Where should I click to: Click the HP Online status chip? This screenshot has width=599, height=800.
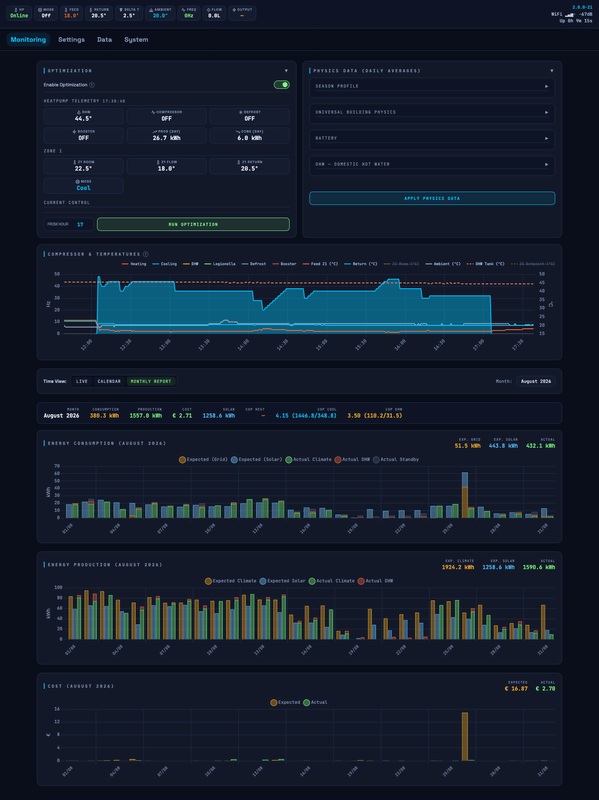[19, 13]
